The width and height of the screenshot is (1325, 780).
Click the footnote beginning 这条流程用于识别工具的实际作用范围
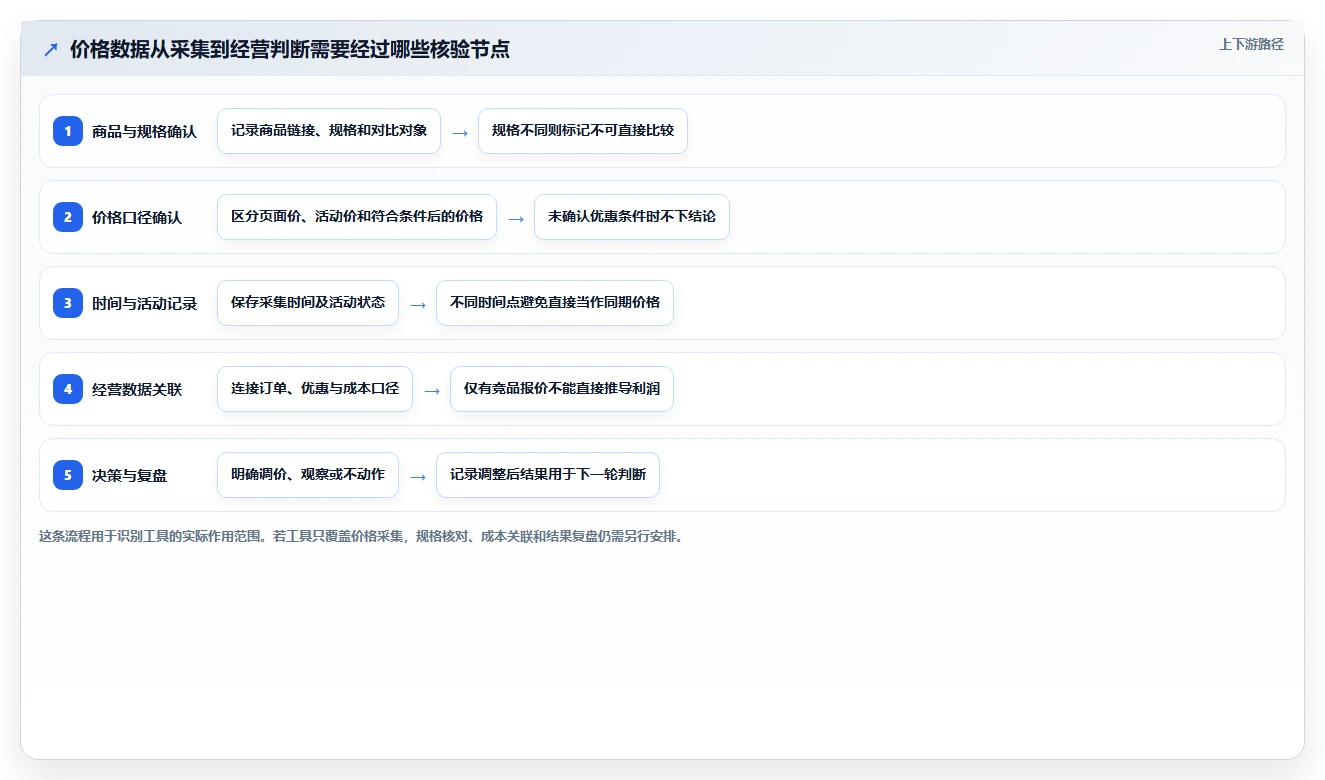coord(361,536)
